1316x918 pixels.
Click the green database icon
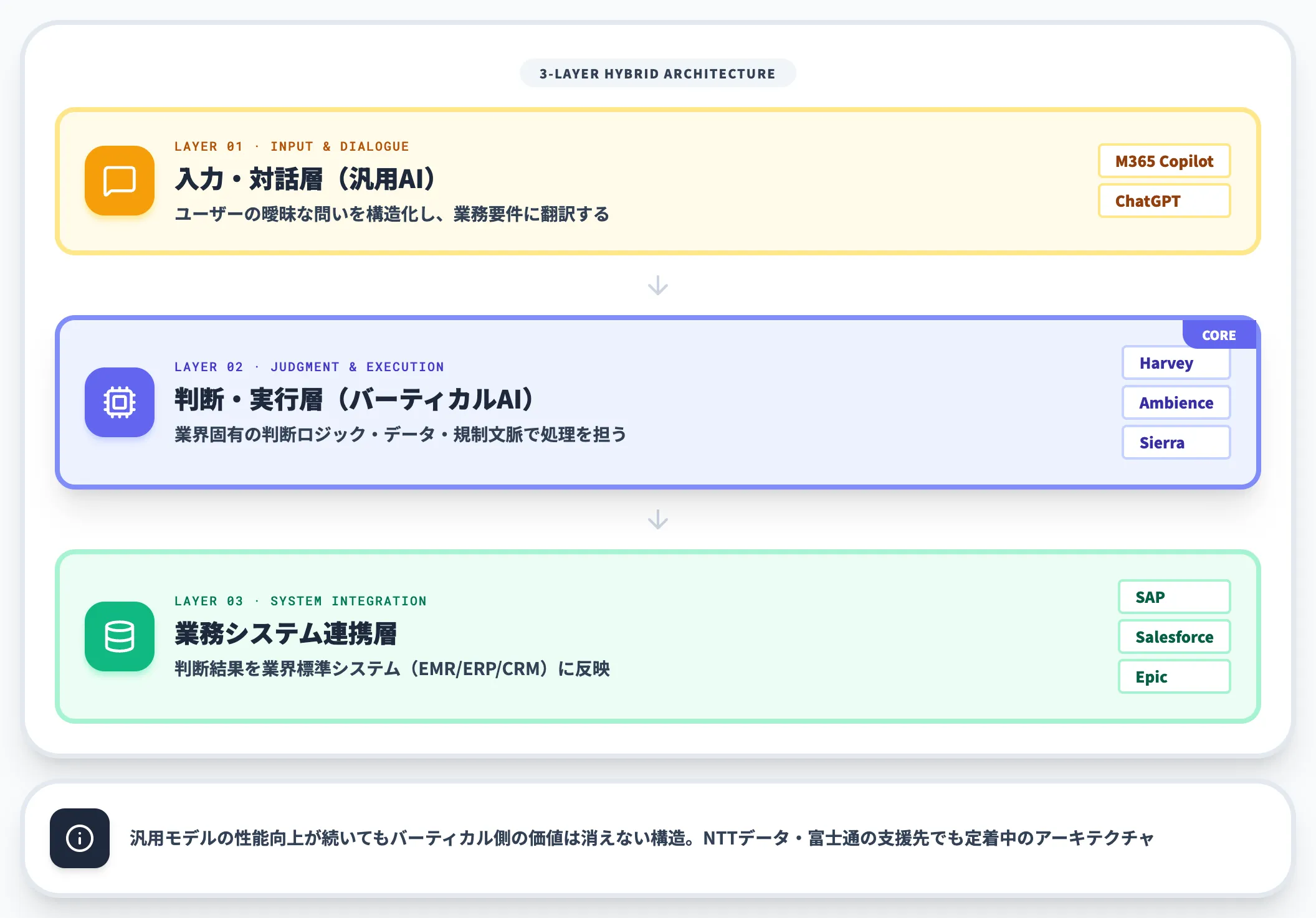[x=120, y=636]
